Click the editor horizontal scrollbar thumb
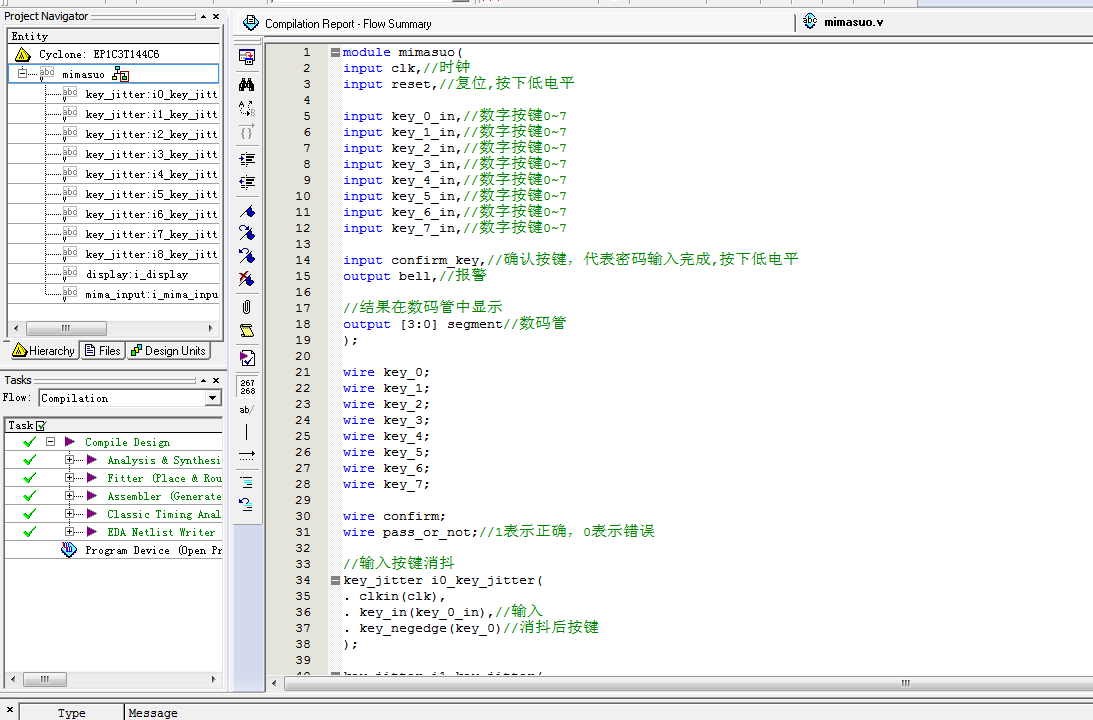The width and height of the screenshot is (1093, 720). [905, 683]
